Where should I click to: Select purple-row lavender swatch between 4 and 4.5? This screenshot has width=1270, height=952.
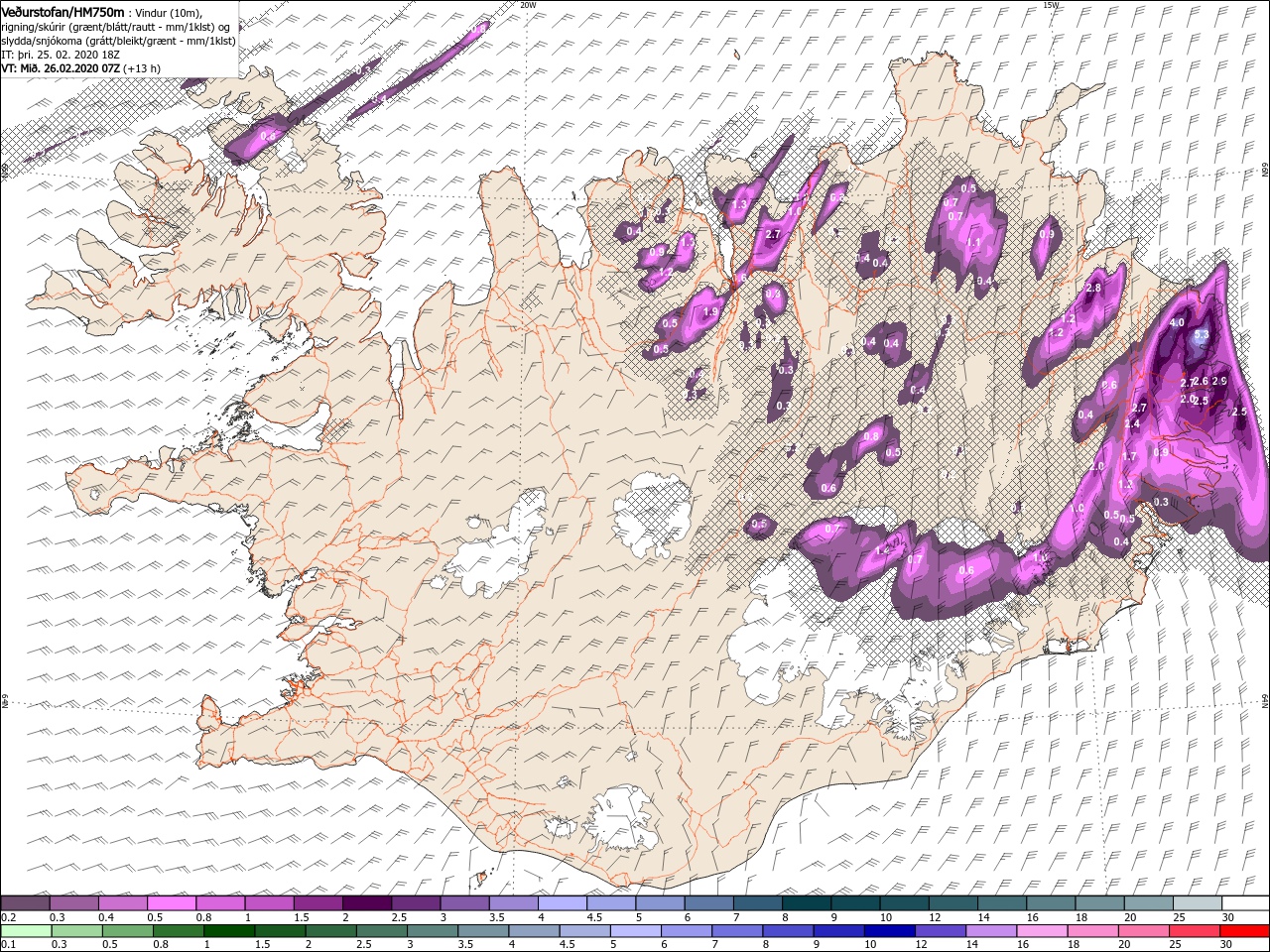[x=561, y=903]
